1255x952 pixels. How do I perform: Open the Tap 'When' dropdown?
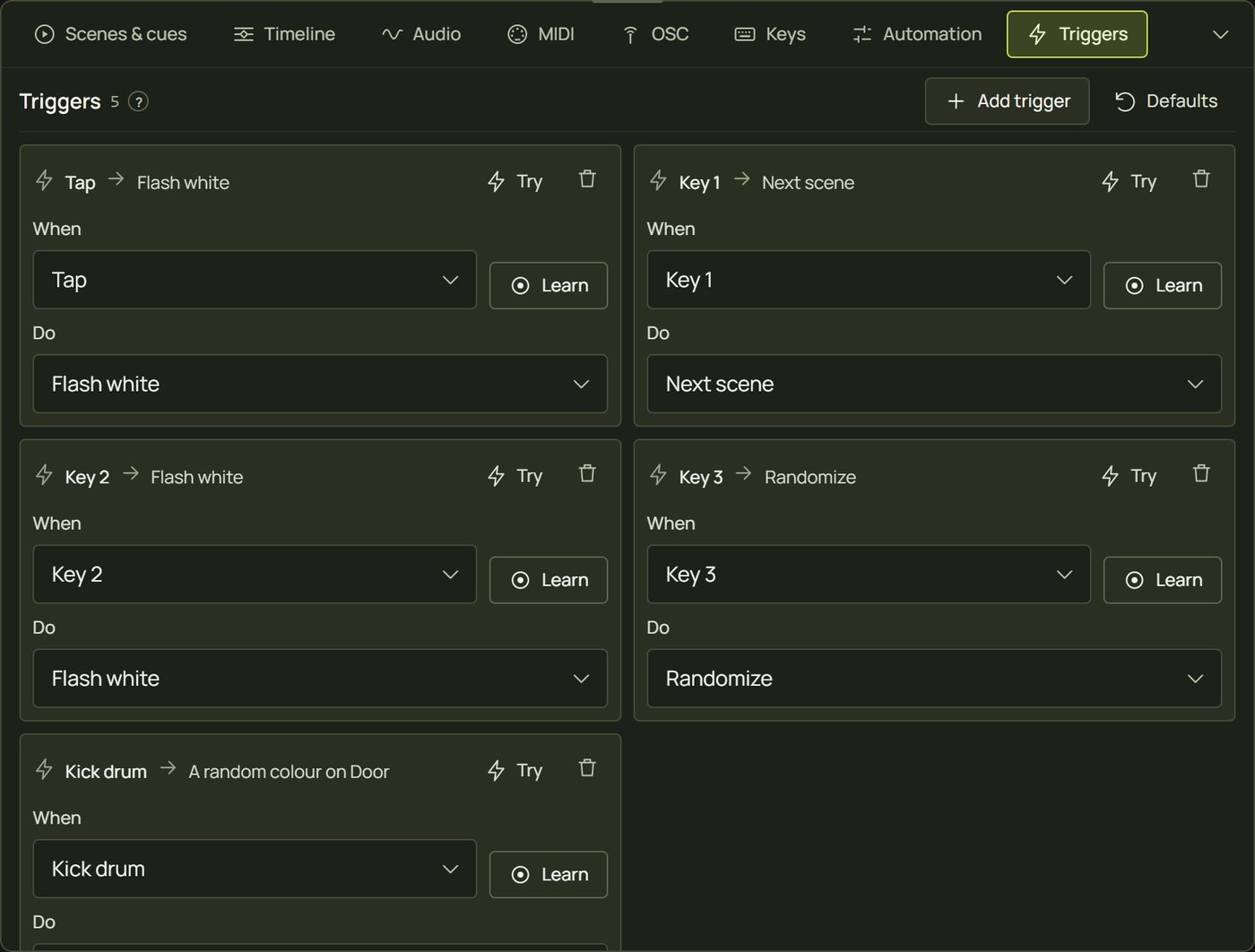click(x=255, y=280)
